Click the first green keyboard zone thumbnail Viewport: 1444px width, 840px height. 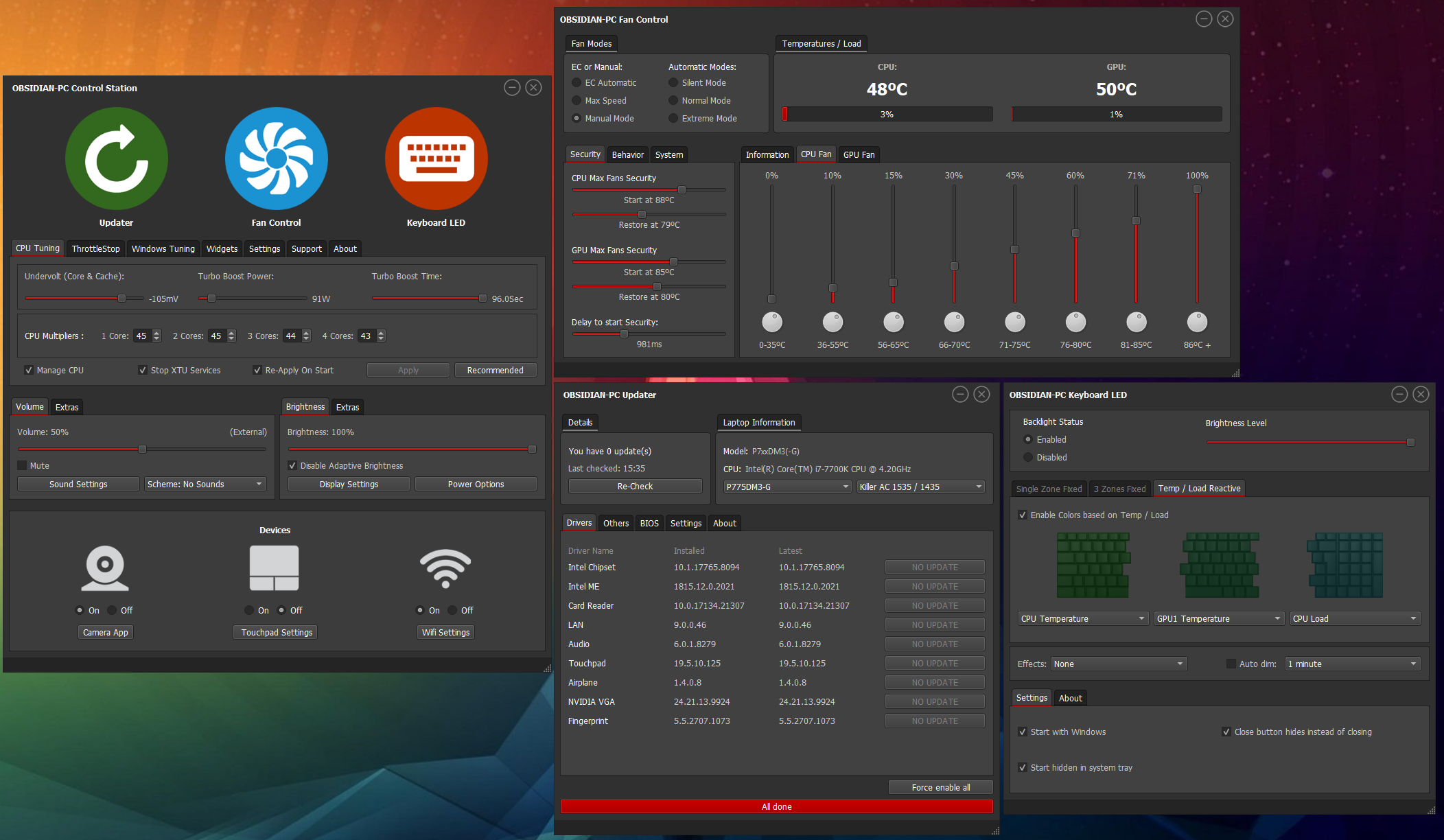pyautogui.click(x=1093, y=565)
